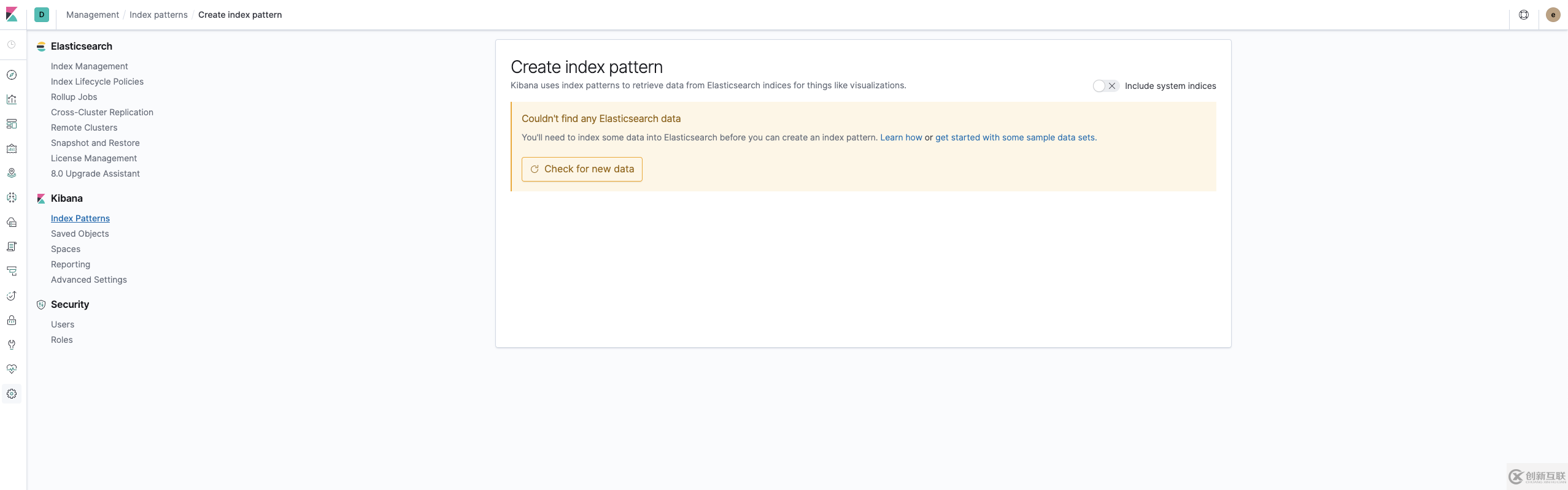Open Index Lifecycle Policies
Viewport: 1568px width, 490px height.
pos(97,82)
